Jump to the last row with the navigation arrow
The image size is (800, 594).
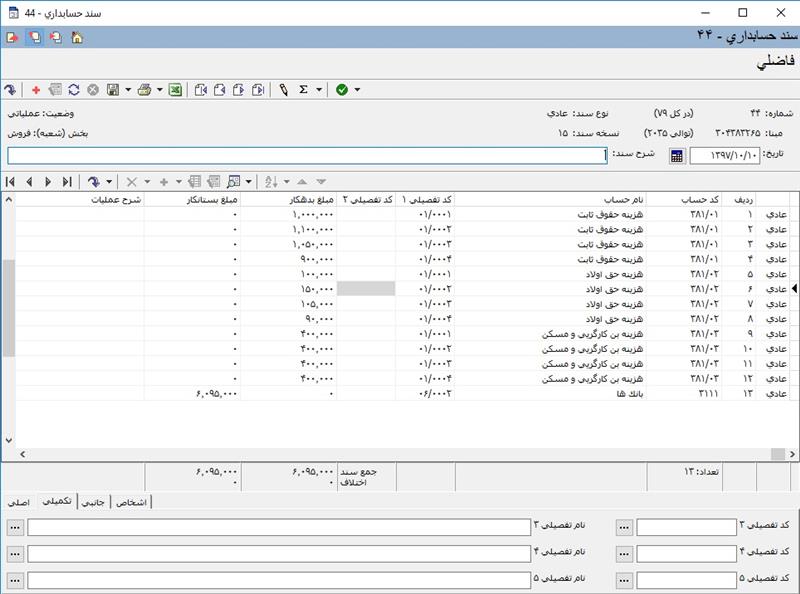(x=67, y=182)
